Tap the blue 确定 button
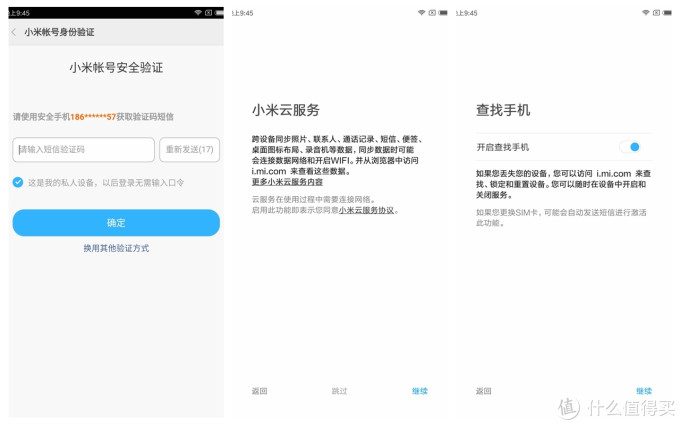Screen dimensions: 680x425 pyautogui.click(x=116, y=223)
